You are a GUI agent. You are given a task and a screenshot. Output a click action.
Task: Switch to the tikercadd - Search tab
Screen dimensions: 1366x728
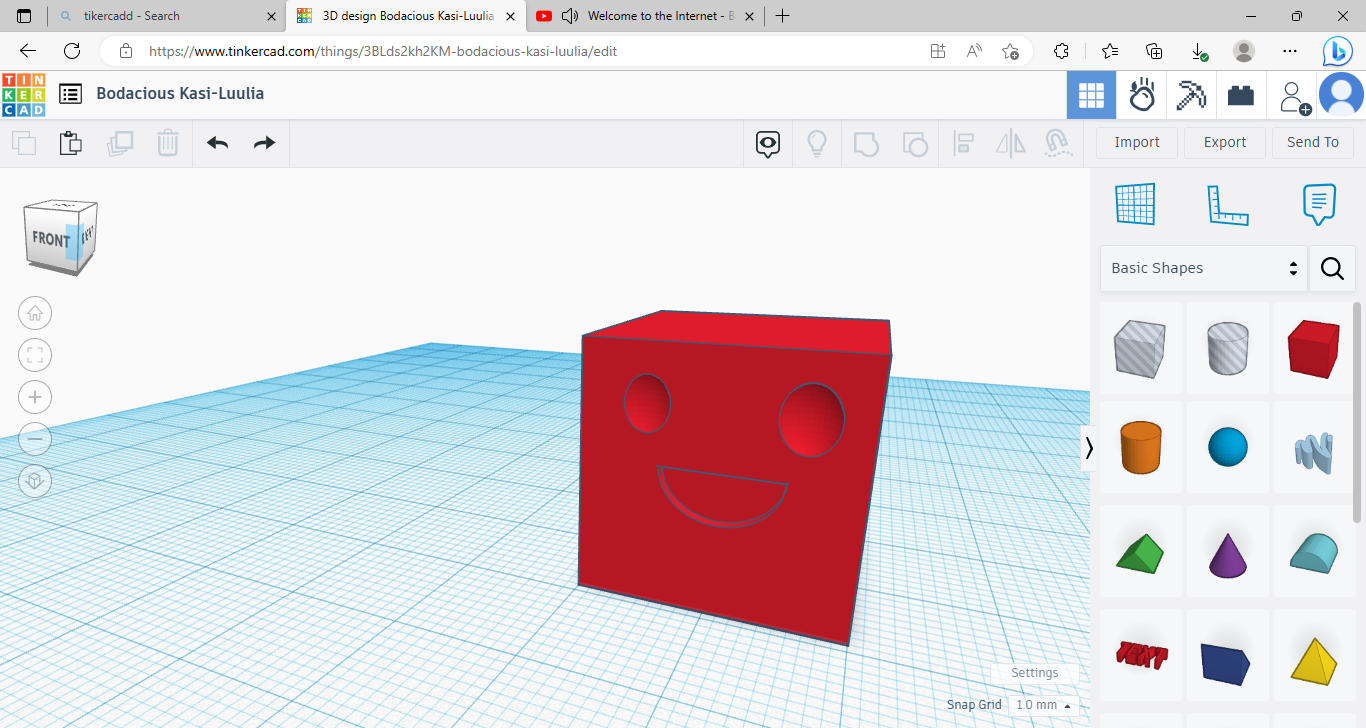(x=166, y=16)
